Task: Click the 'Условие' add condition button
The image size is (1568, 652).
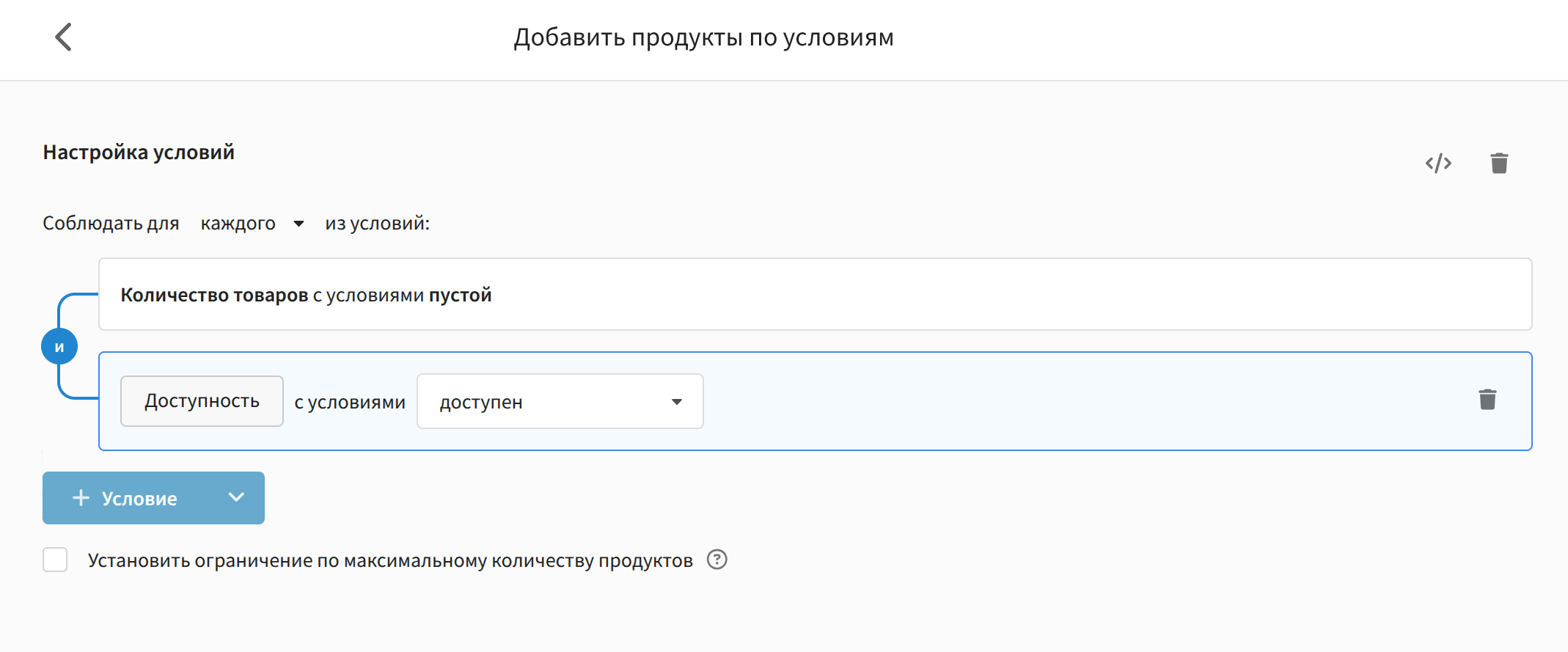Action: tap(139, 498)
